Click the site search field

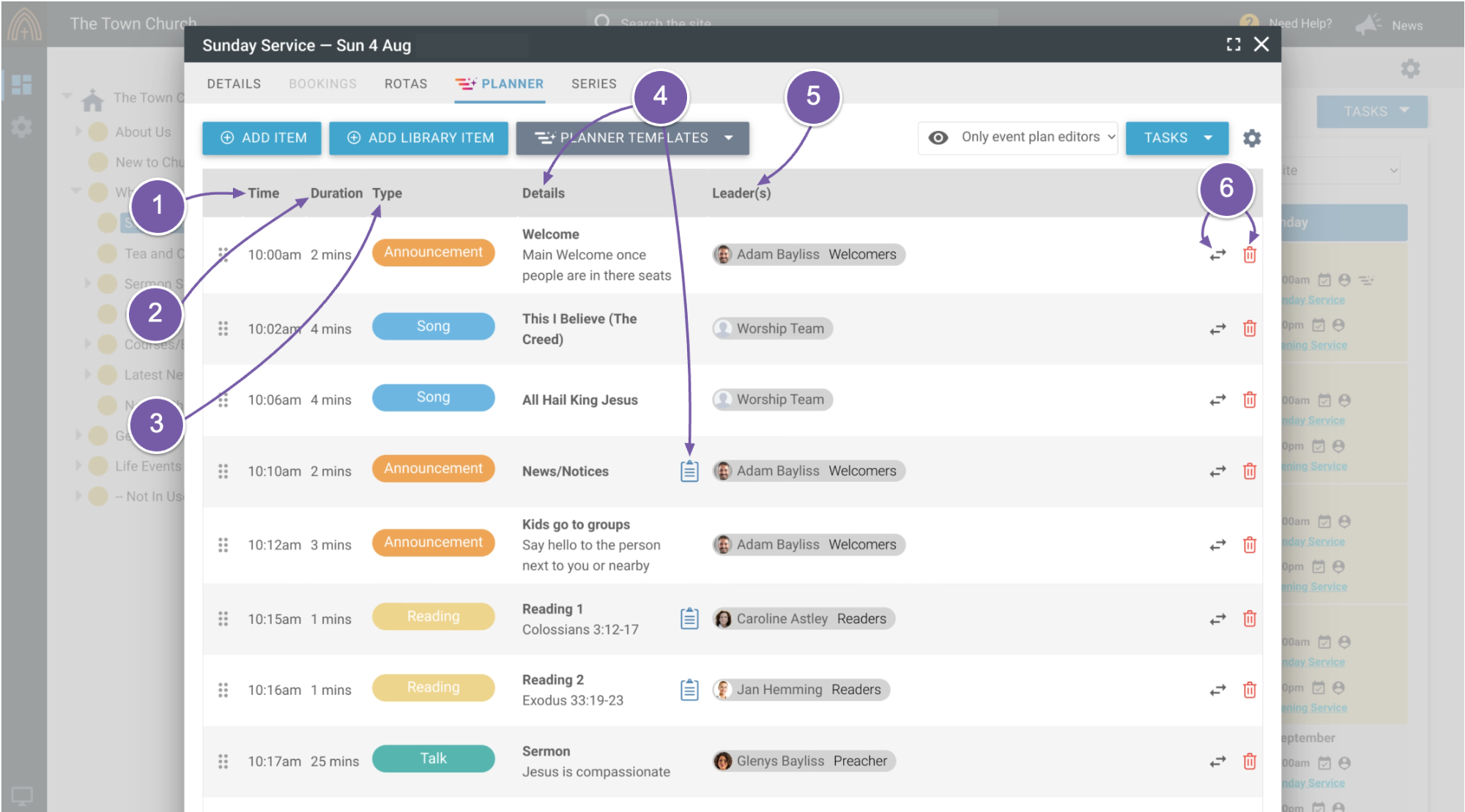coord(791,22)
